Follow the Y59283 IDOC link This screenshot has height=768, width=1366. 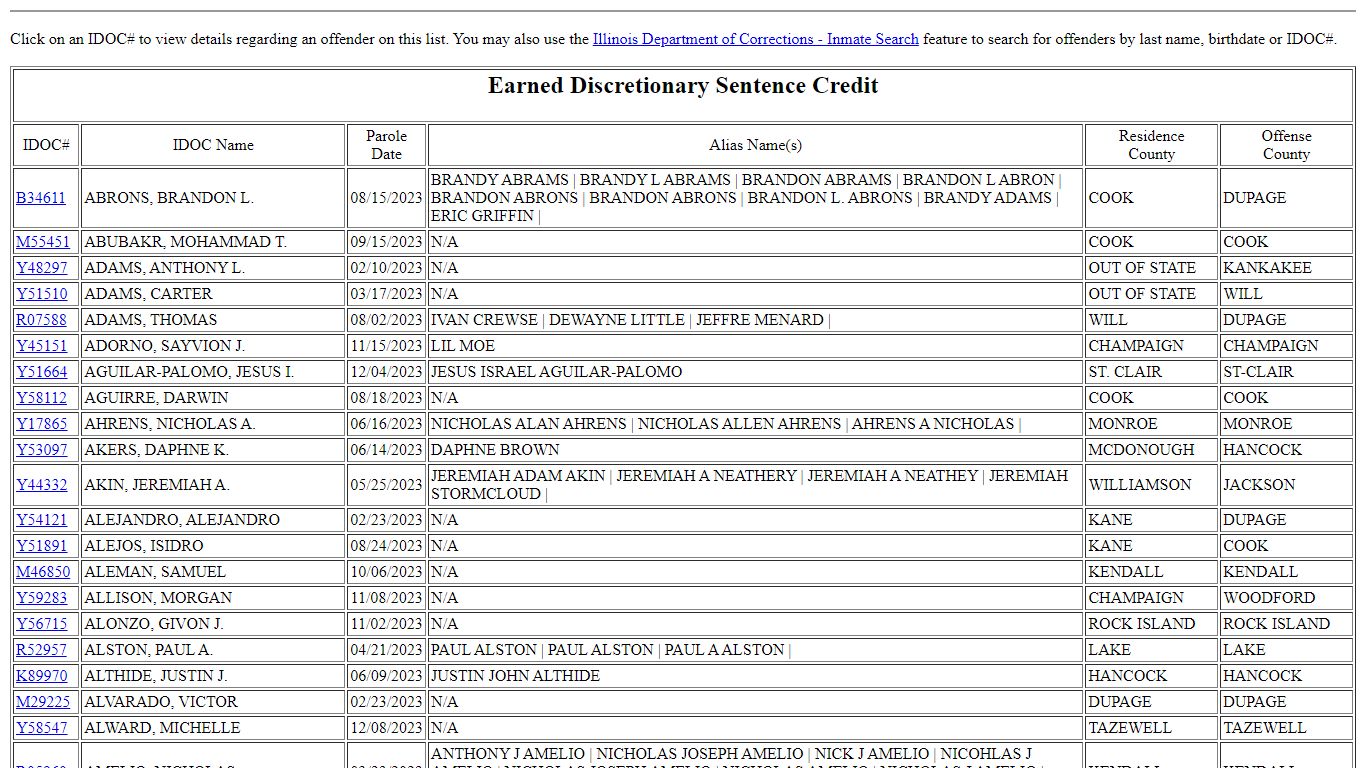point(42,598)
